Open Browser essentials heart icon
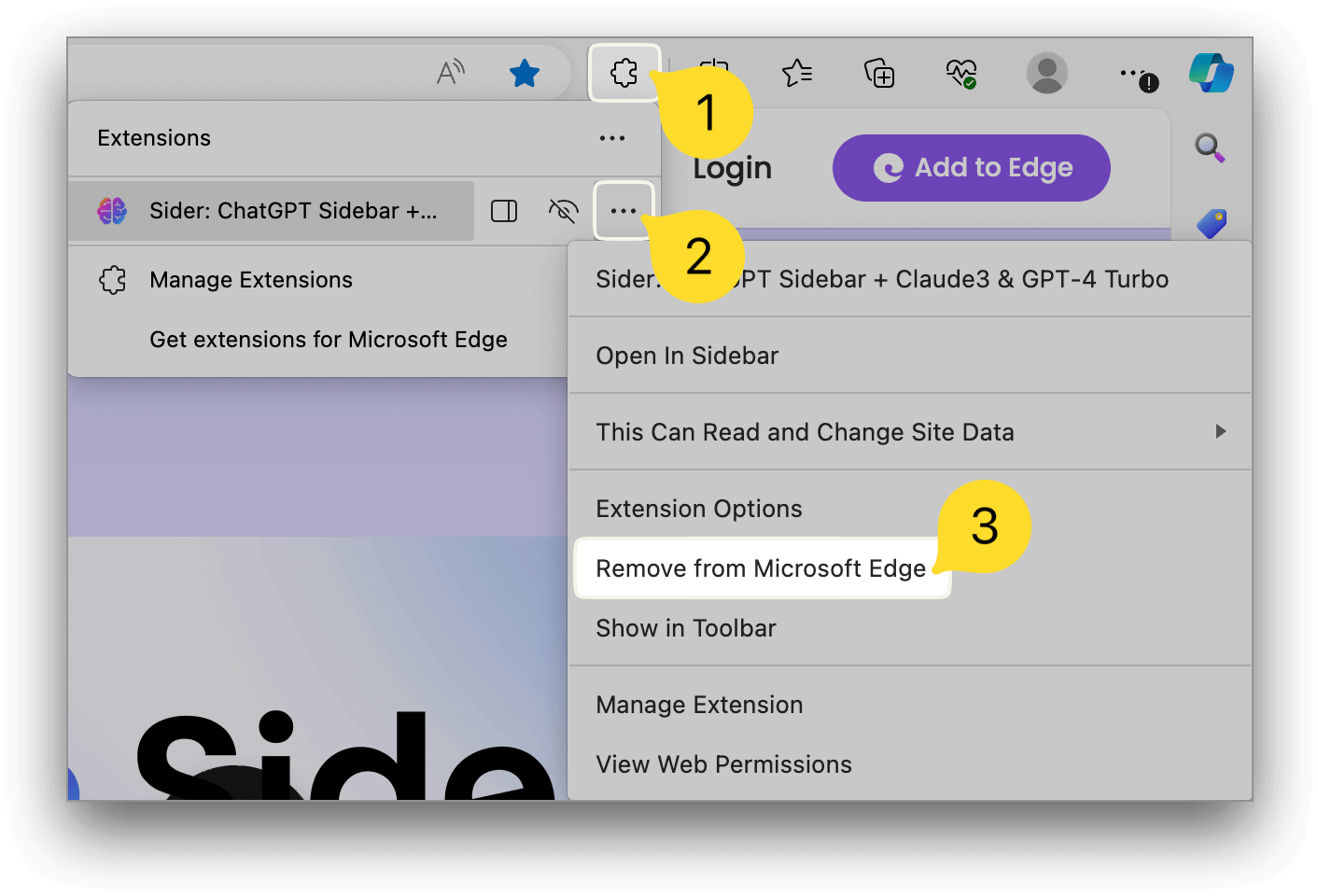 (x=961, y=73)
